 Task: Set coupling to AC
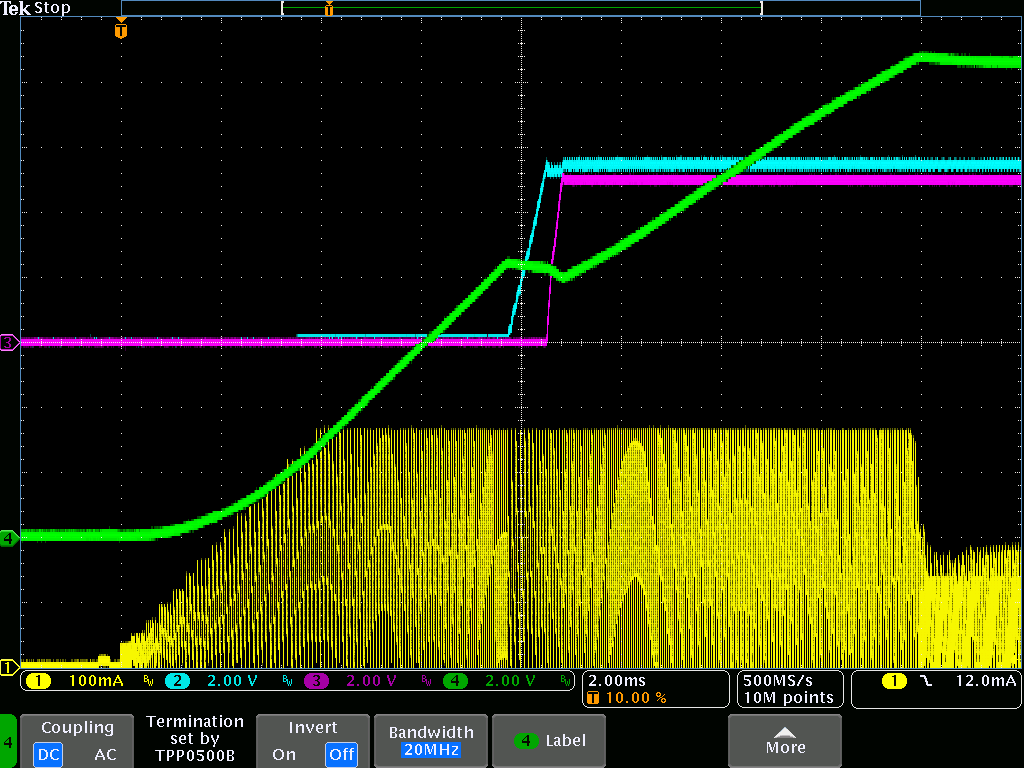click(x=105, y=754)
